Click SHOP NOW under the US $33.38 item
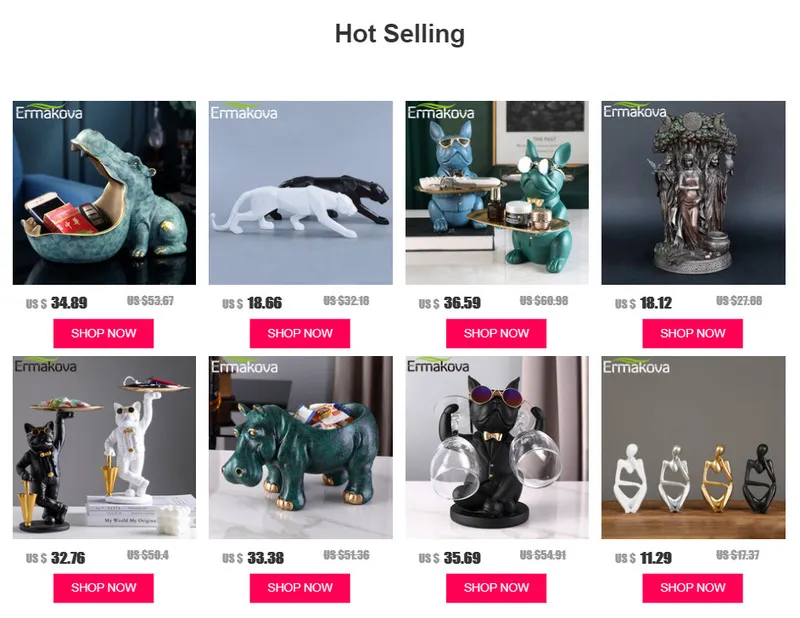Viewport: 800px width, 618px height. coord(300,588)
